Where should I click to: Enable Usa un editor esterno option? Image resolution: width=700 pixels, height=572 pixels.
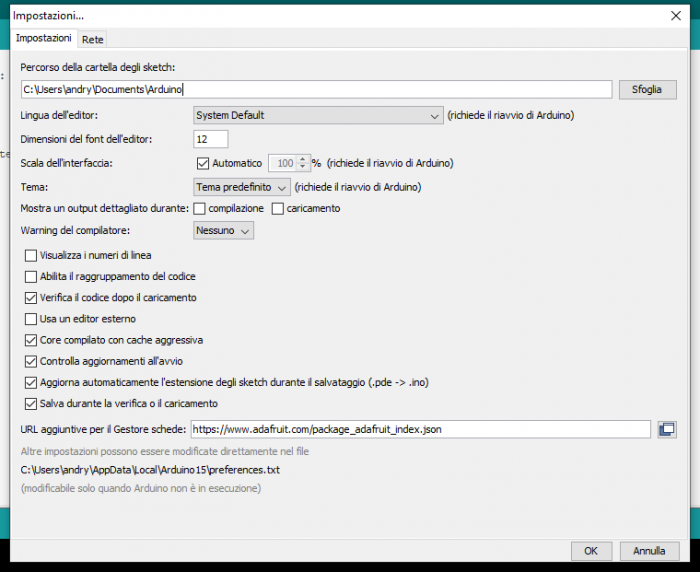click(x=30, y=318)
